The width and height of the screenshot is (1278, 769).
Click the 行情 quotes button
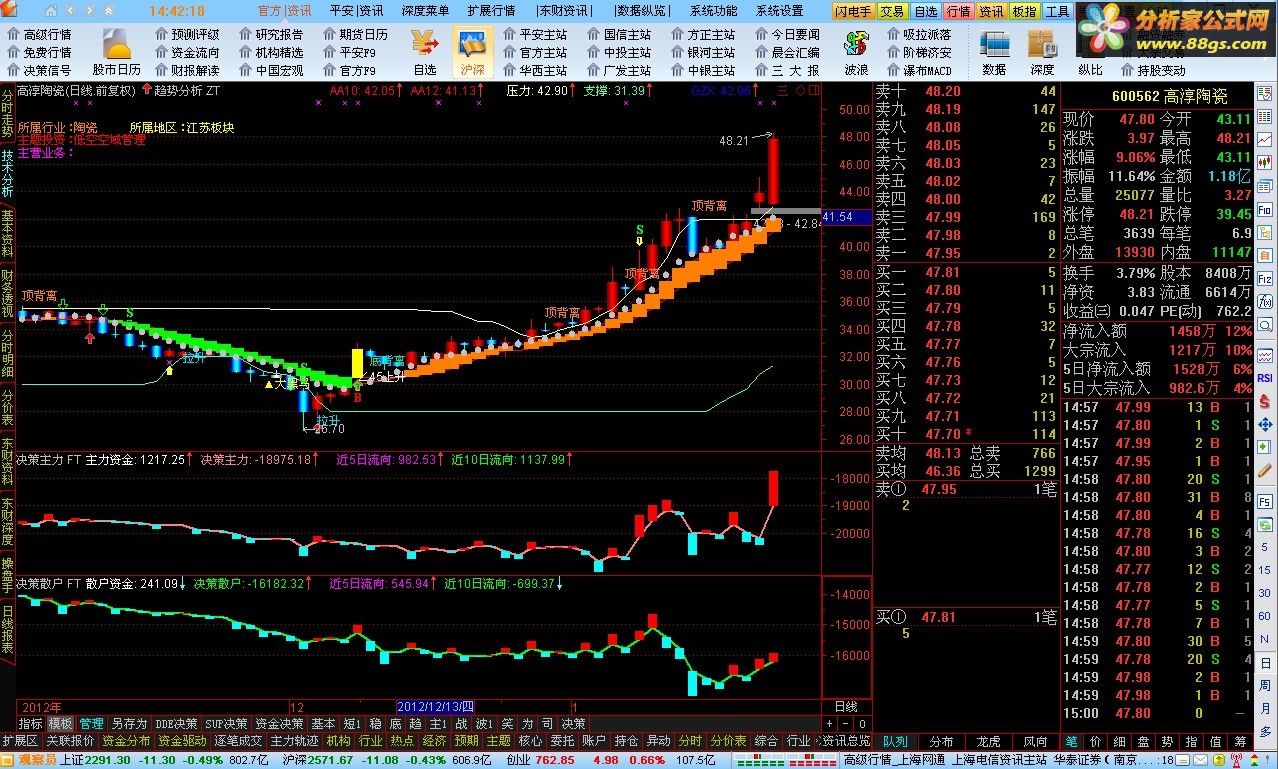point(958,11)
